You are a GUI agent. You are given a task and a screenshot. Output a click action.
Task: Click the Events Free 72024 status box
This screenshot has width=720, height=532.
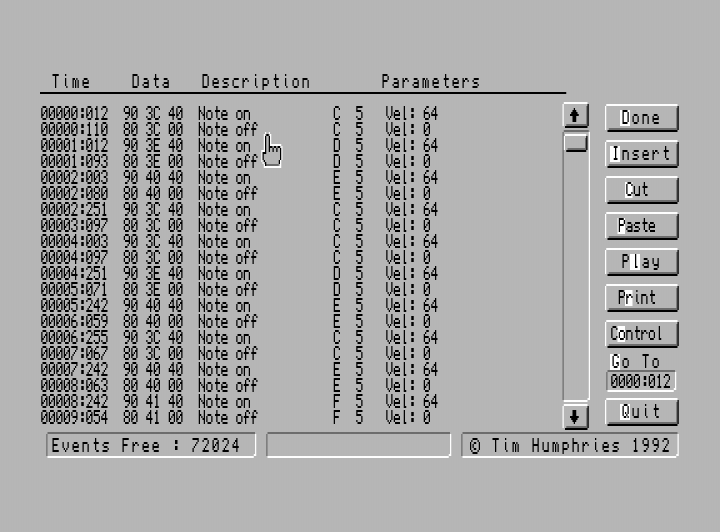pyautogui.click(x=151, y=445)
